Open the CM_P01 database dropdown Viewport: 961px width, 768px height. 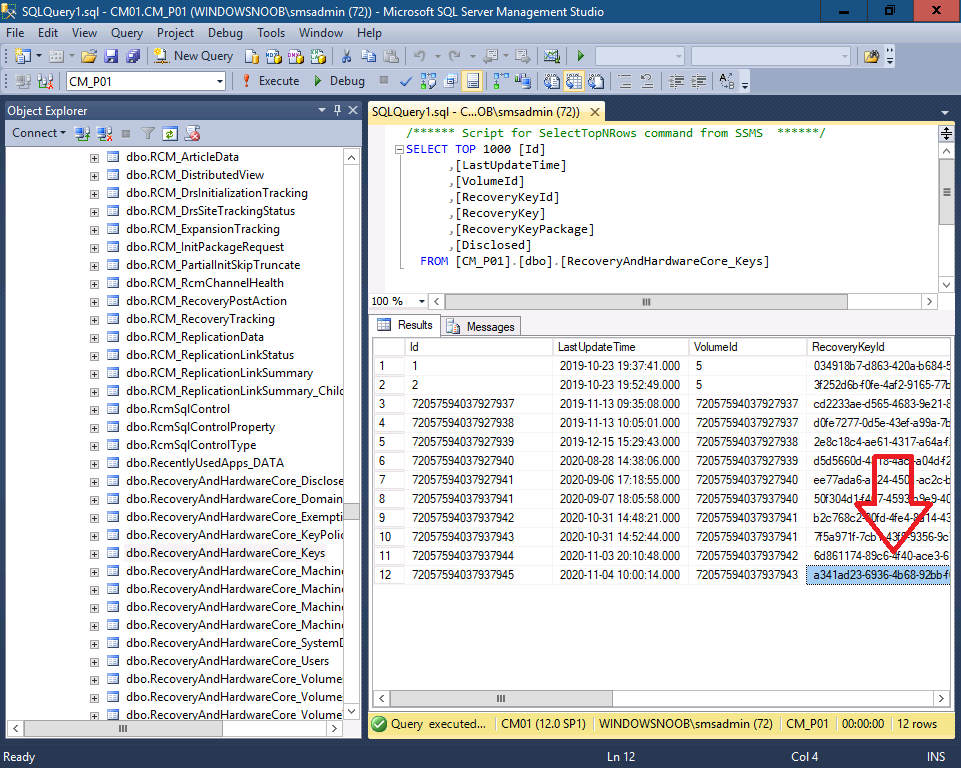coord(219,82)
